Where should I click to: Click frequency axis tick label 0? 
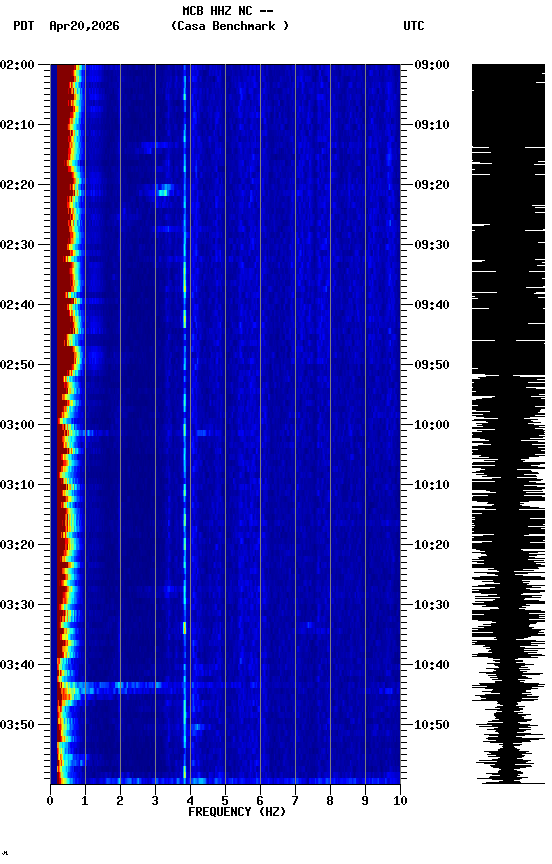coord(50,801)
